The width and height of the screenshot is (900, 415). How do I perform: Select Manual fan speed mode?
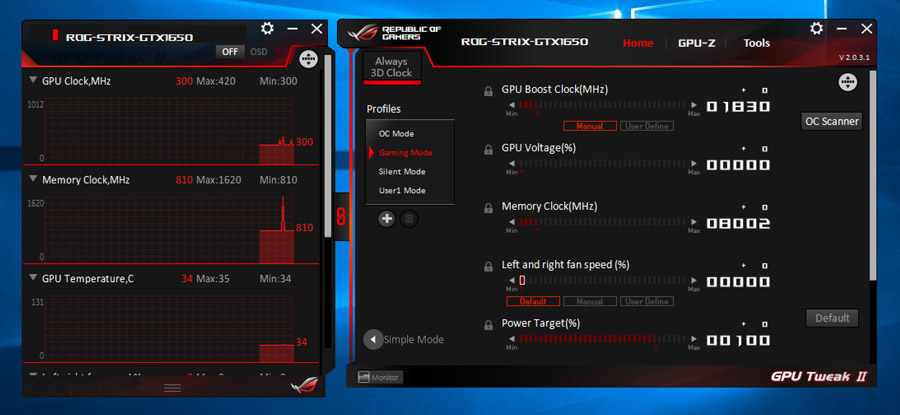590,301
